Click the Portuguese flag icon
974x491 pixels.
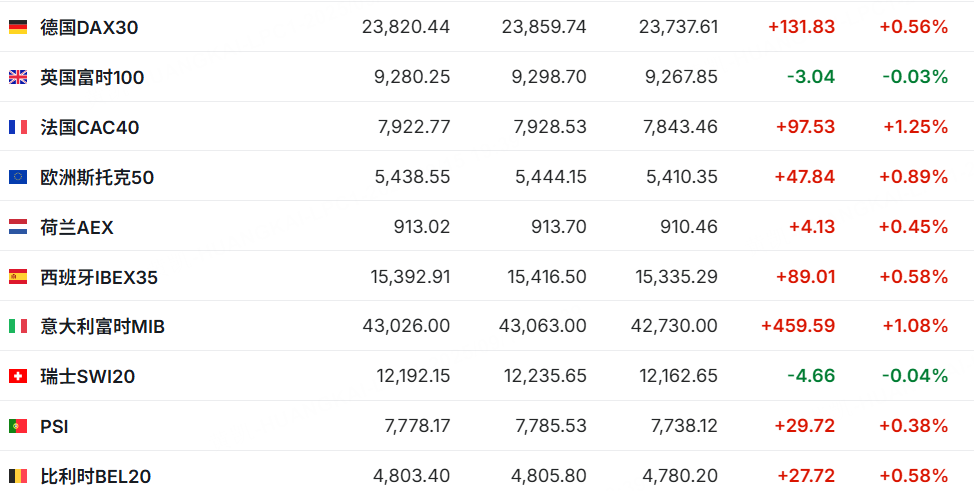tap(18, 426)
